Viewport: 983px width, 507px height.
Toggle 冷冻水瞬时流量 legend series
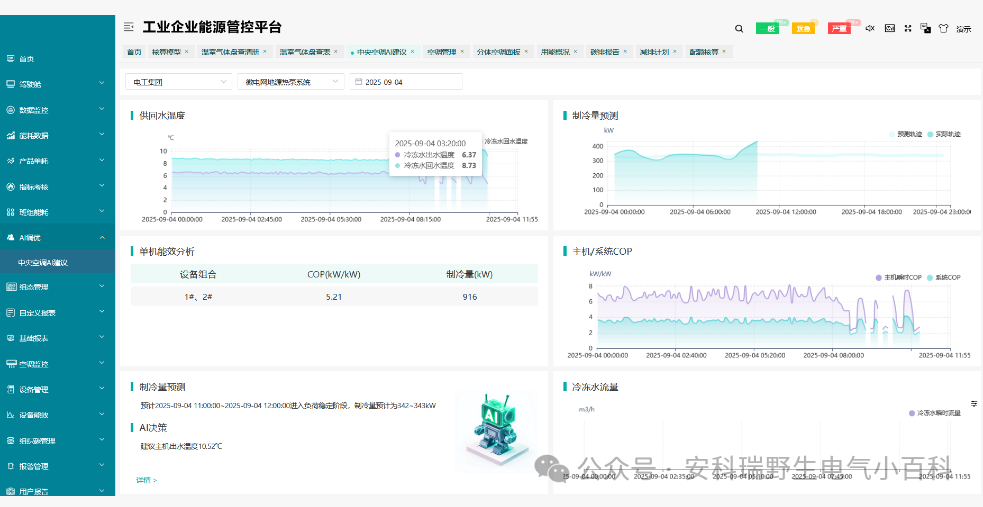point(935,414)
